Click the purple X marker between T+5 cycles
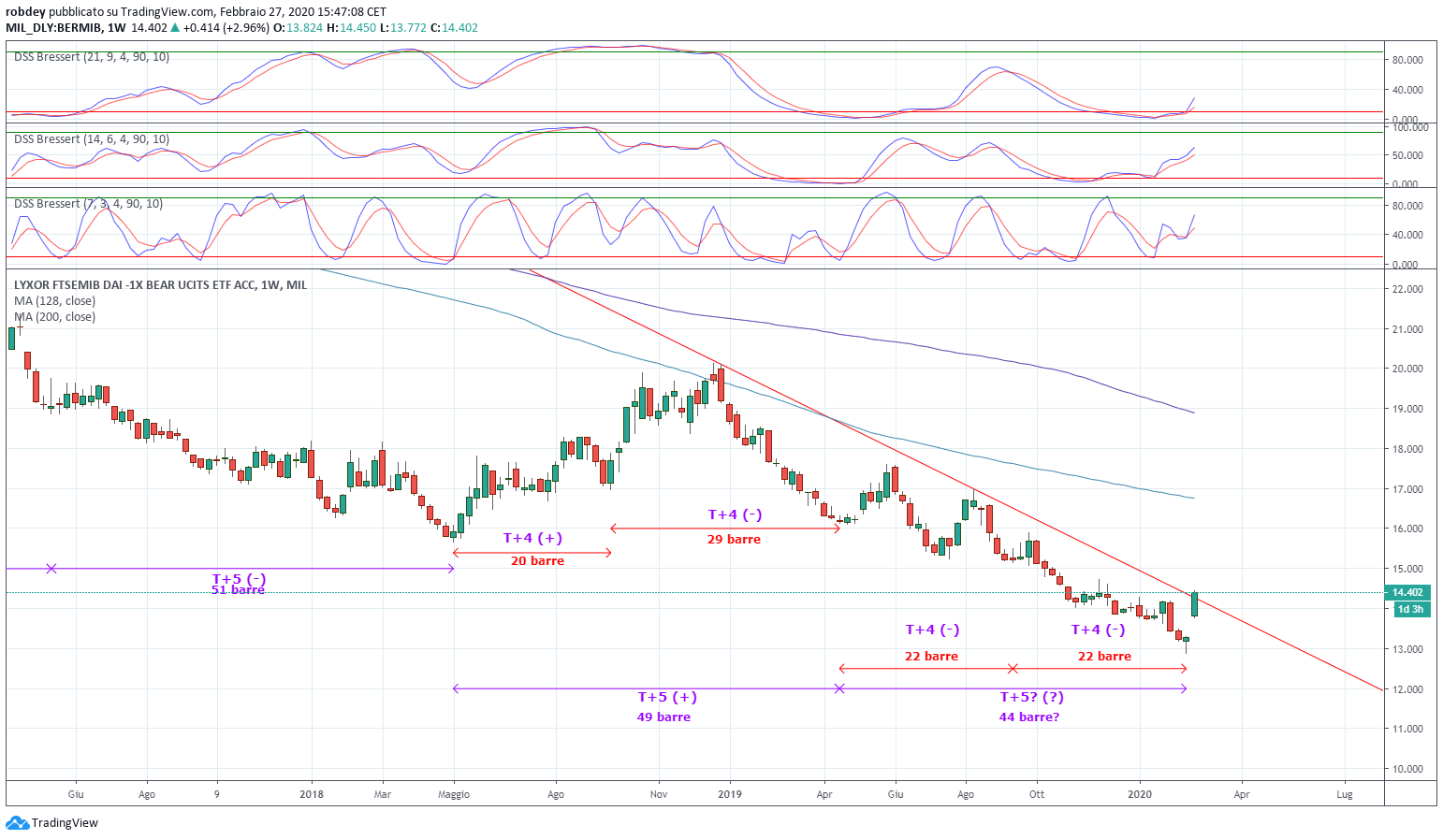The image size is (1443, 840). click(839, 688)
